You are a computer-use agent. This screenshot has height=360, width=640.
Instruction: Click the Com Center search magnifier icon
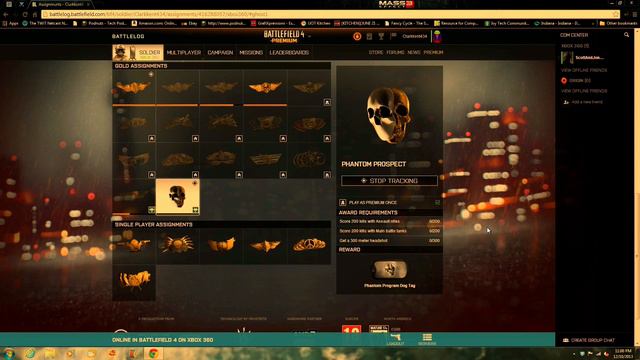(627, 35)
